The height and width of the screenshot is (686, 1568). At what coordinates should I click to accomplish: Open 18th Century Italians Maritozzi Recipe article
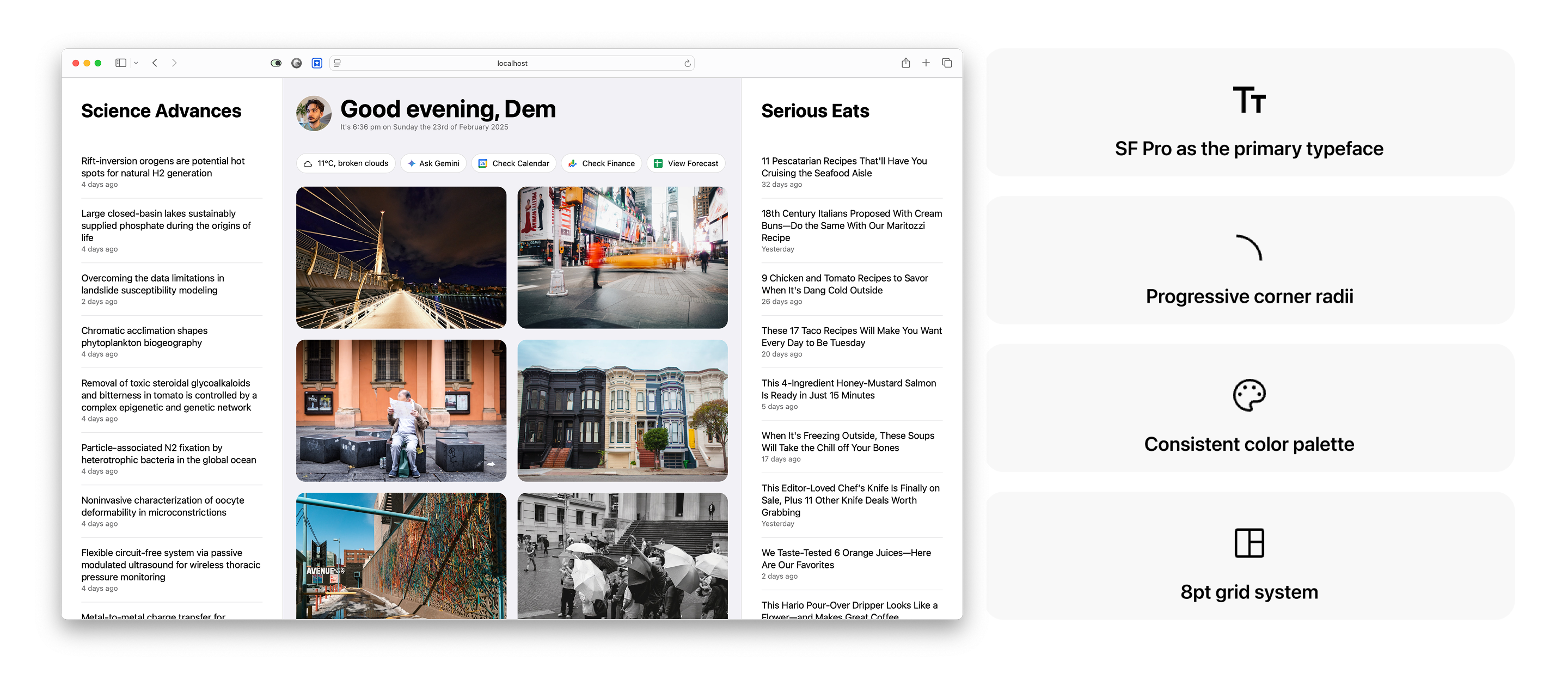pos(852,231)
